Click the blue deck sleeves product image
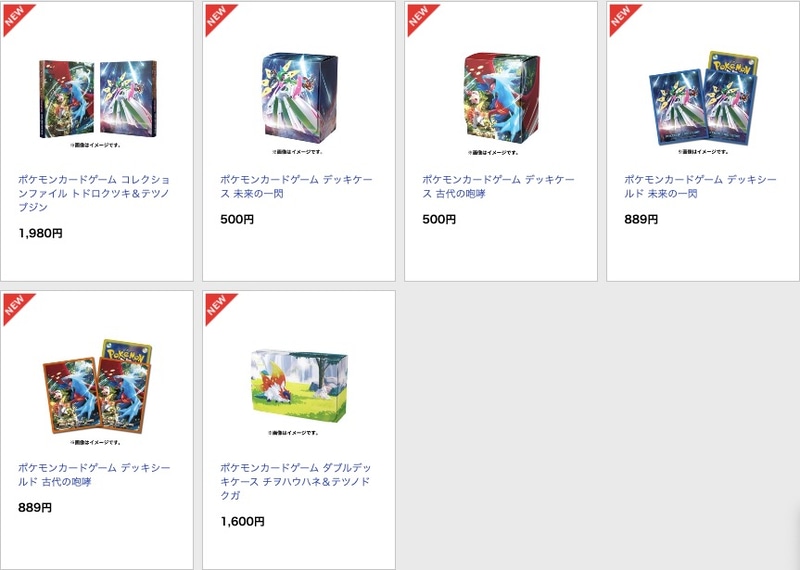 [704, 98]
